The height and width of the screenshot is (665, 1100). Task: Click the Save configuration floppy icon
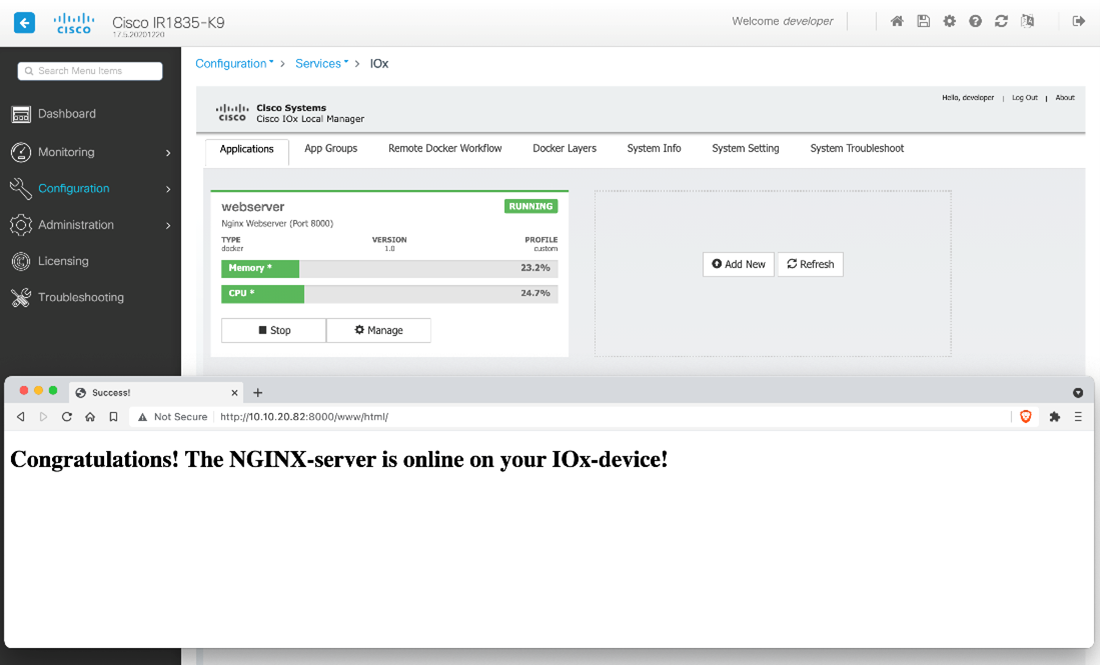[x=923, y=21]
